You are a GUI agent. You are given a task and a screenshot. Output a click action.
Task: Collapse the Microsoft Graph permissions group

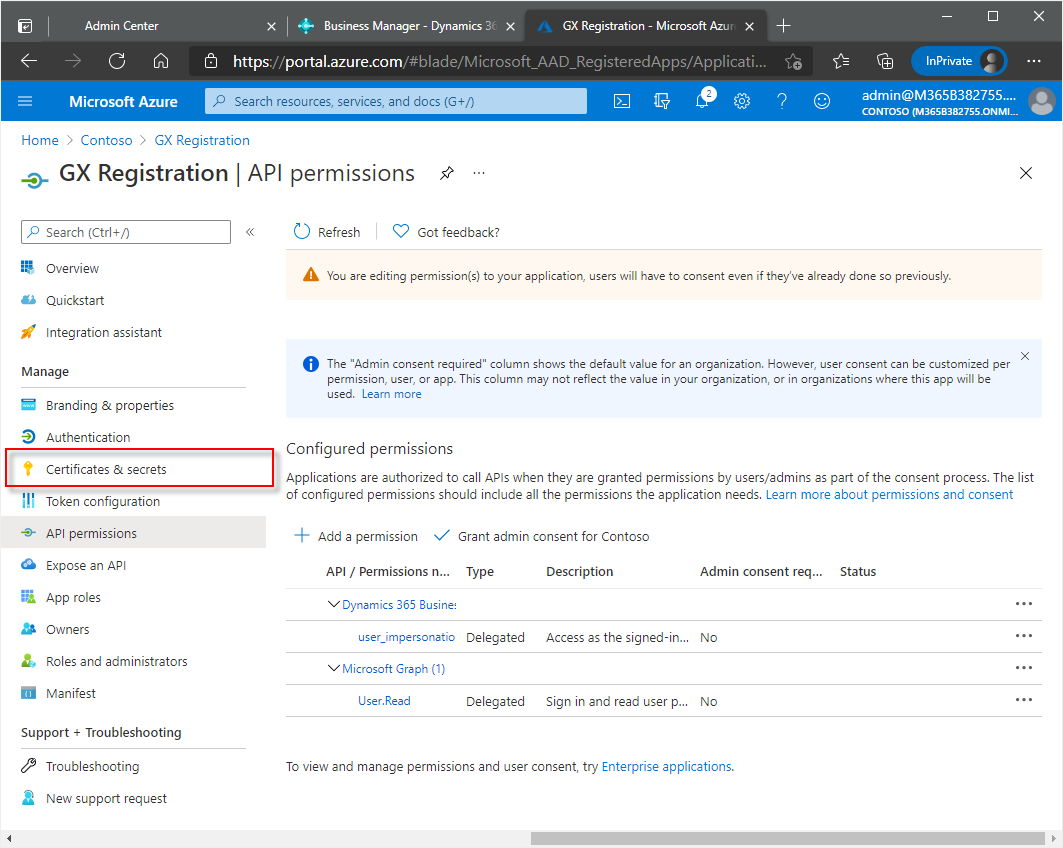(x=334, y=669)
